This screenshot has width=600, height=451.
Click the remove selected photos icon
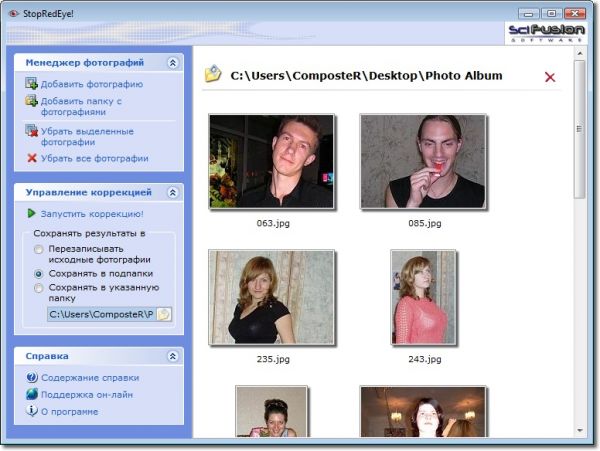pos(32,131)
